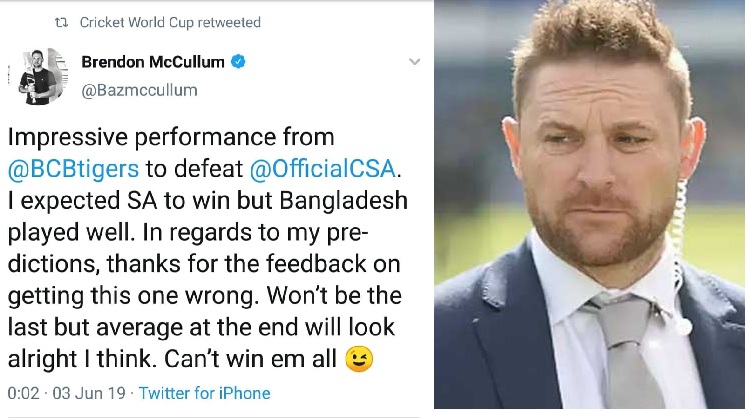Click the @Bazmccullum handle
Image resolution: width=750 pixels, height=418 pixels.
tap(139, 90)
